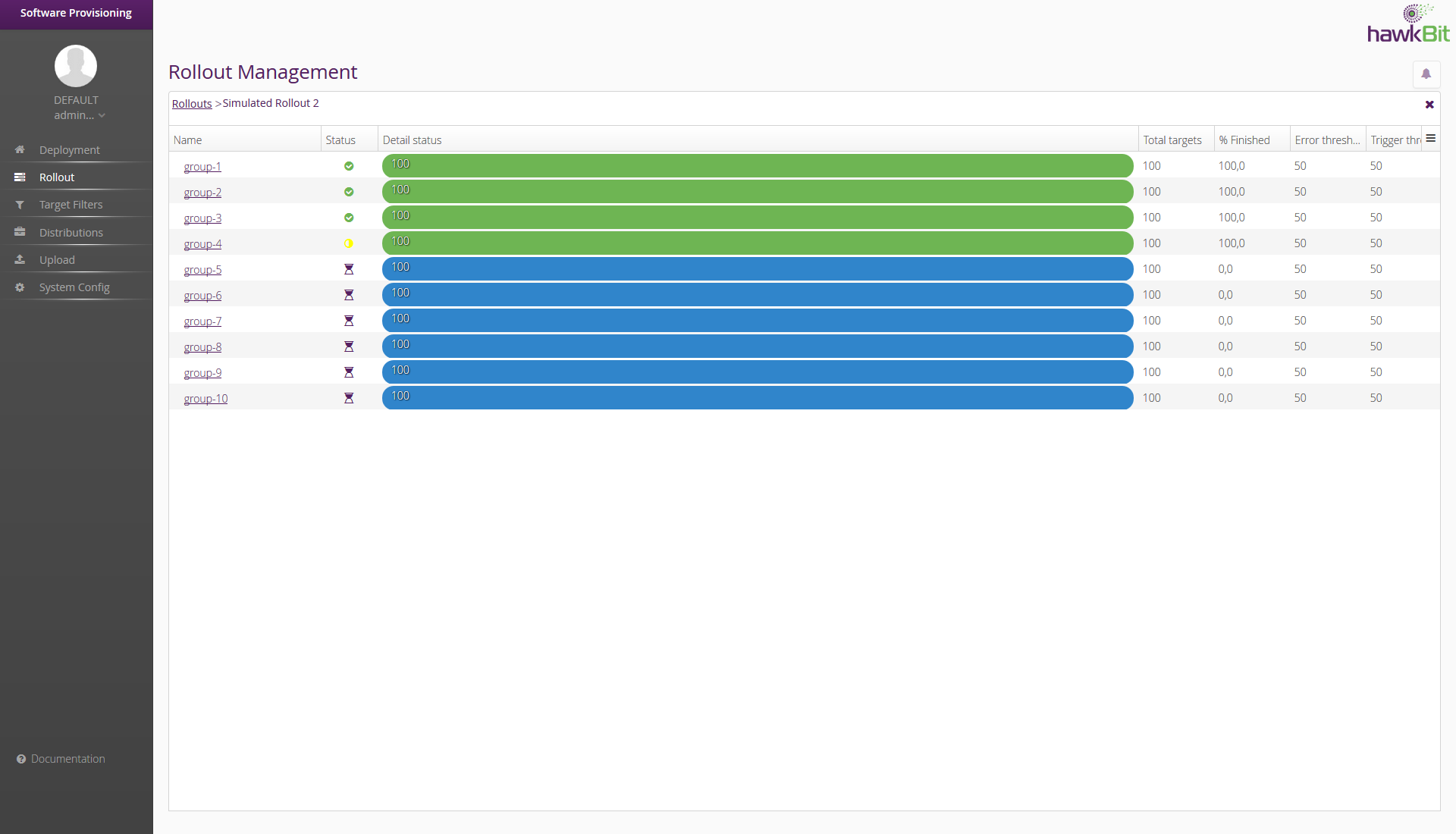Click the group-10 hourglass status icon
The image size is (1456, 834).
tap(349, 398)
